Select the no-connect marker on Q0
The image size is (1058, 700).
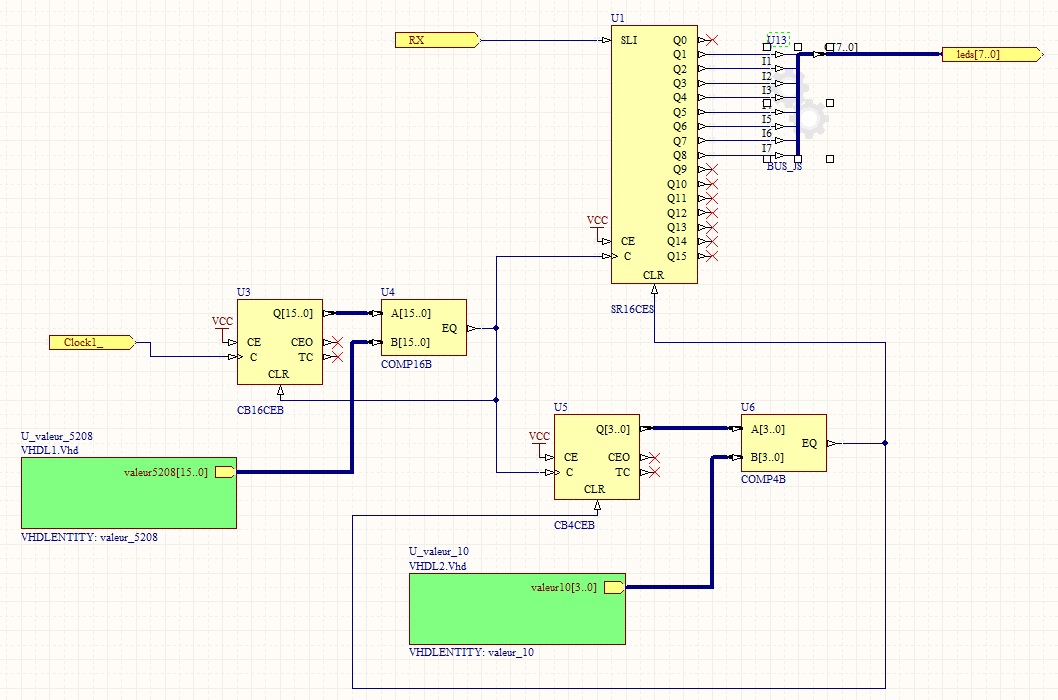pos(710,40)
